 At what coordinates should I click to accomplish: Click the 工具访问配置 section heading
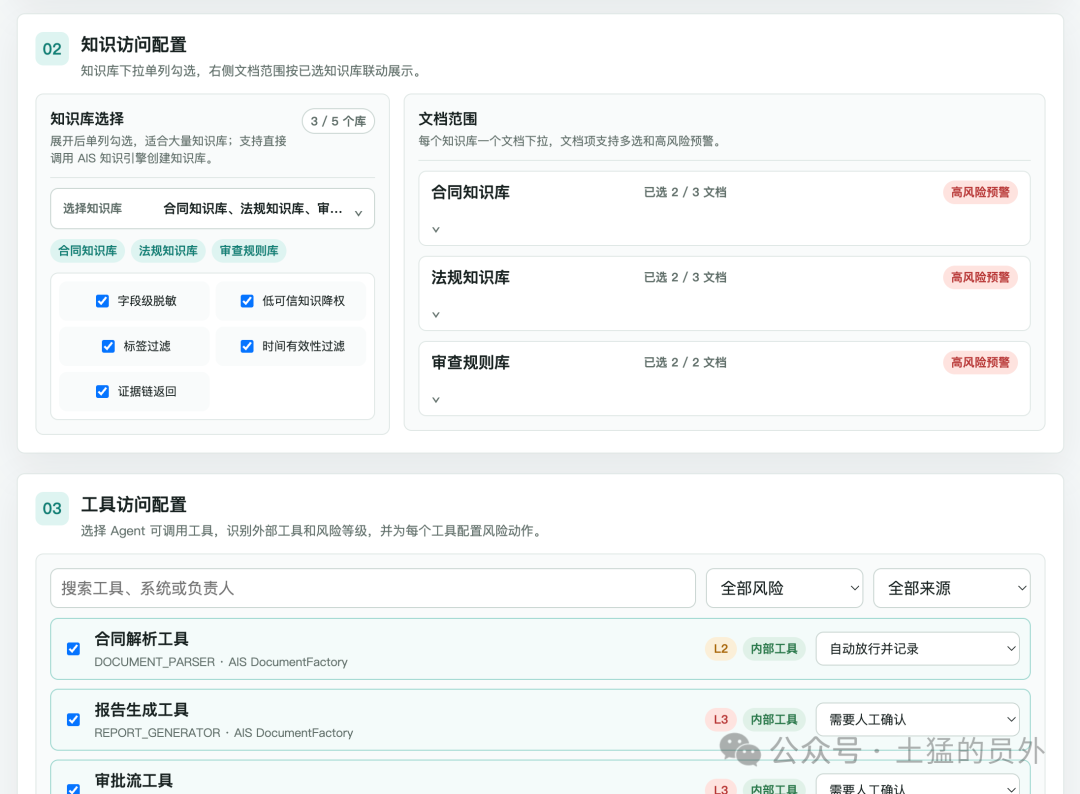(x=134, y=505)
